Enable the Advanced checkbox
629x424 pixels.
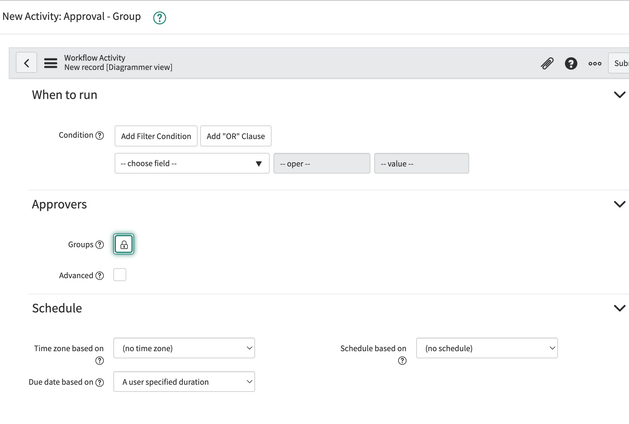(x=120, y=275)
